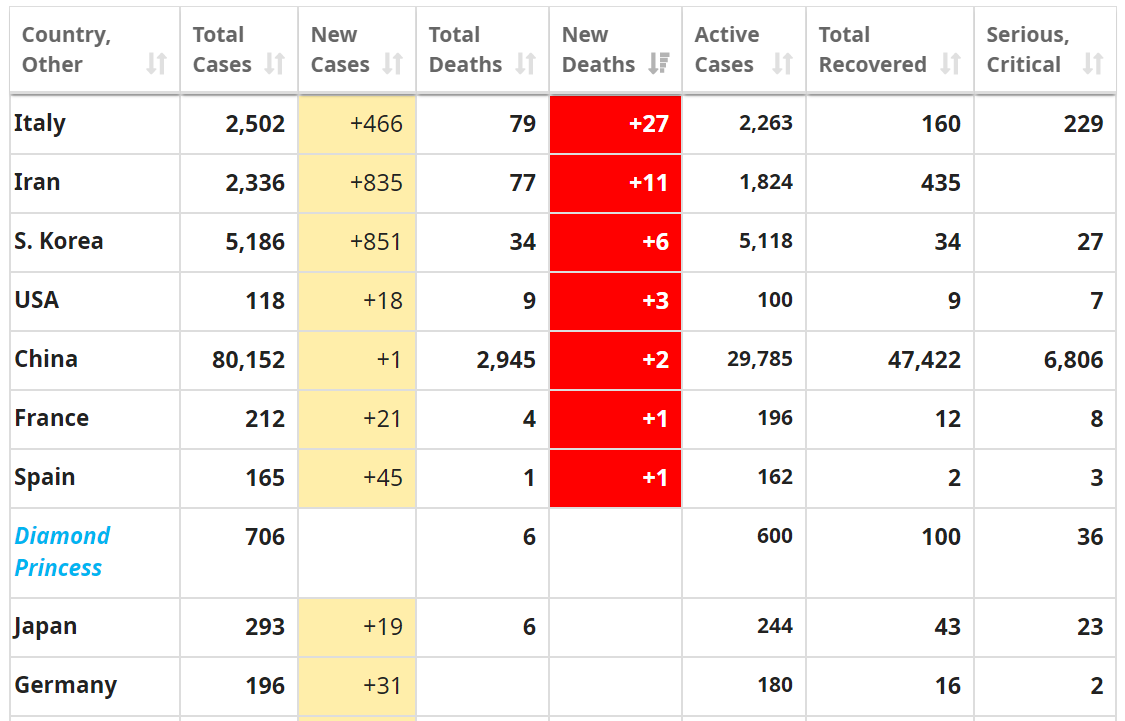Click Japan's new cases +19
This screenshot has height=721, width=1125.
[x=382, y=626]
